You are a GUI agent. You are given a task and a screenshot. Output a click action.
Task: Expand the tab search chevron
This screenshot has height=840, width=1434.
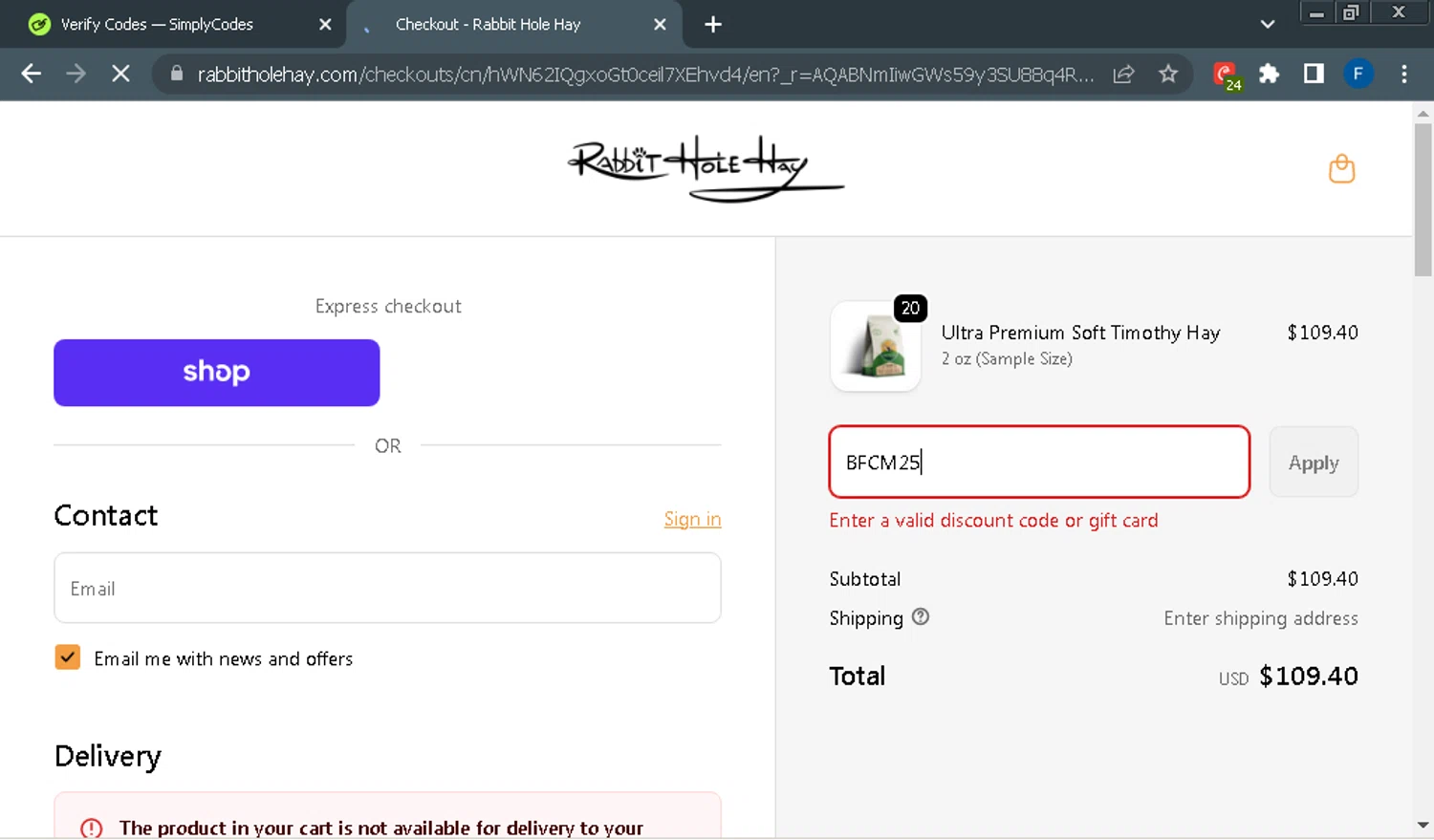(1268, 25)
